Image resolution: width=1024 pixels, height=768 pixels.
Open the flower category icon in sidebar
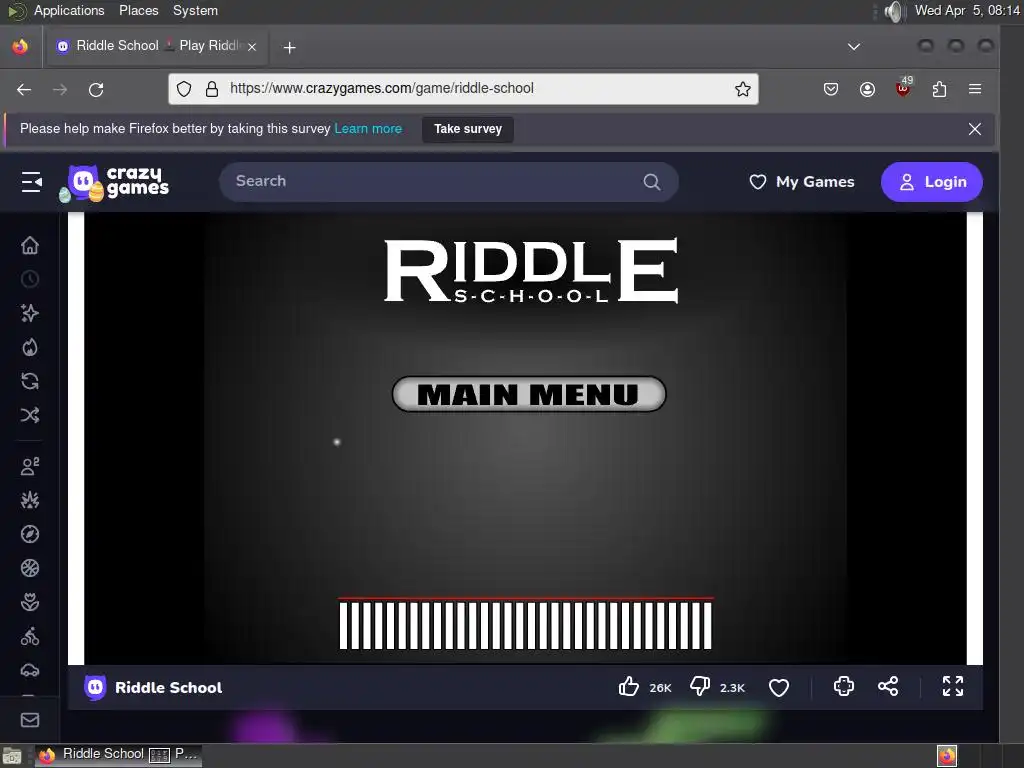click(30, 602)
